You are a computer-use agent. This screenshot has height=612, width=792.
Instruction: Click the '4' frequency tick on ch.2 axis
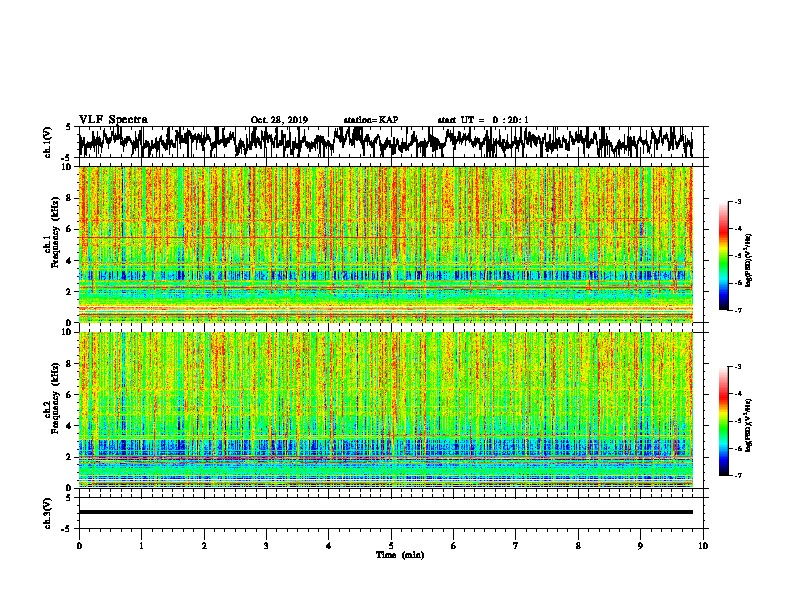coord(70,426)
